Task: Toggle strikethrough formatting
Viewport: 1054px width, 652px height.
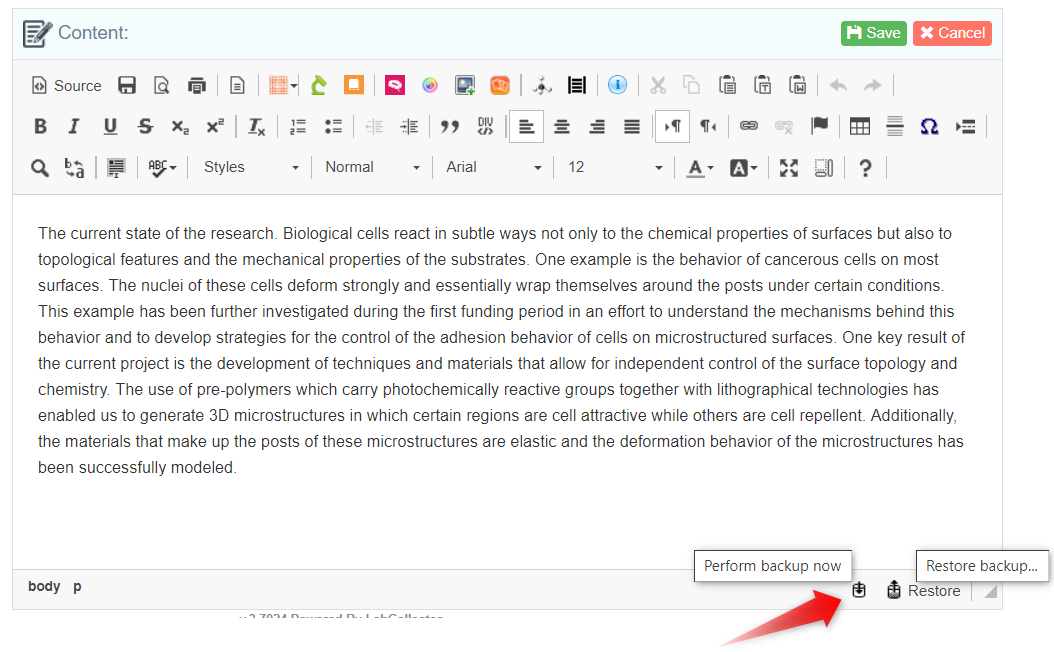Action: click(x=145, y=126)
